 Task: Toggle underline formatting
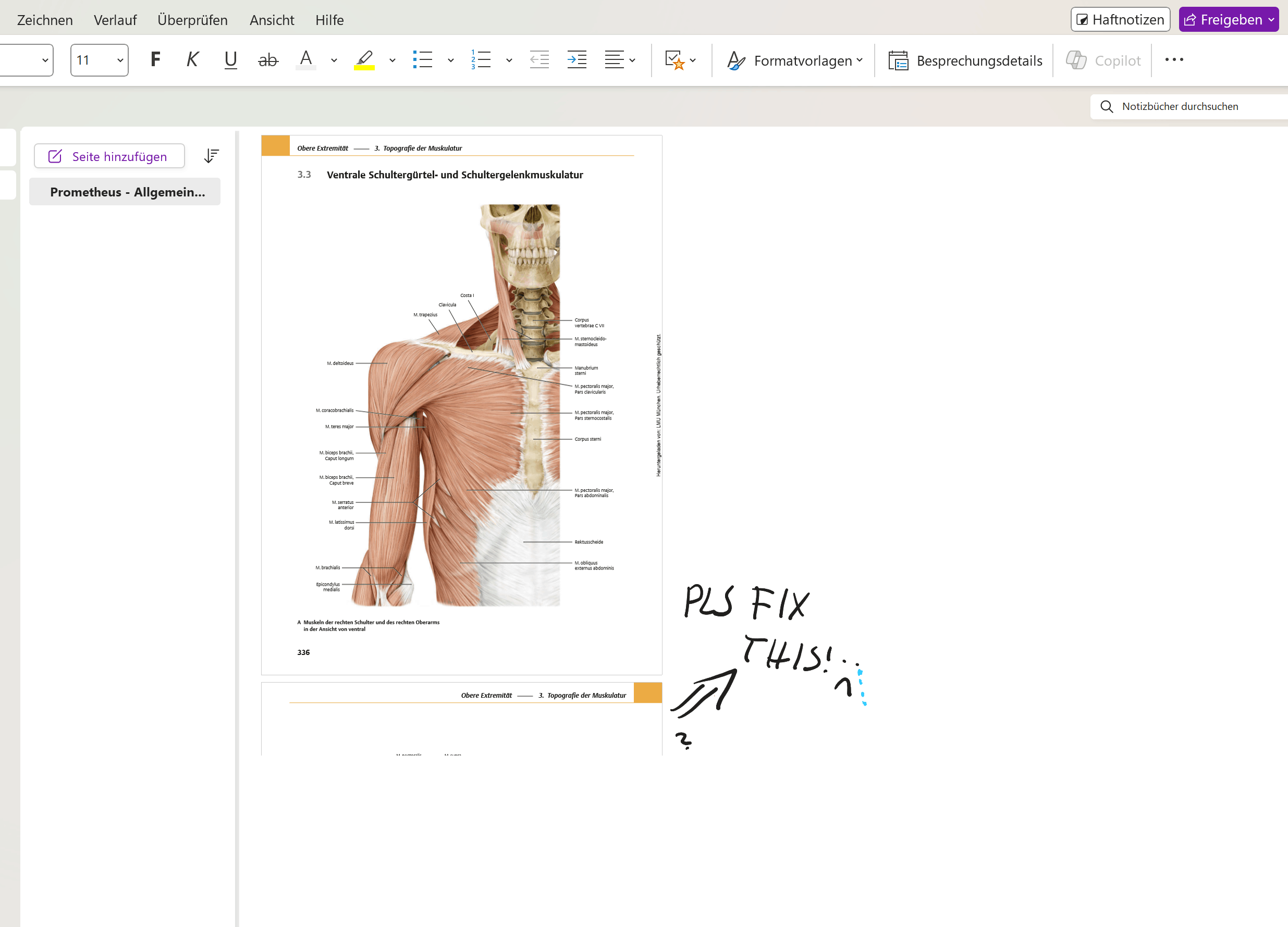point(230,59)
